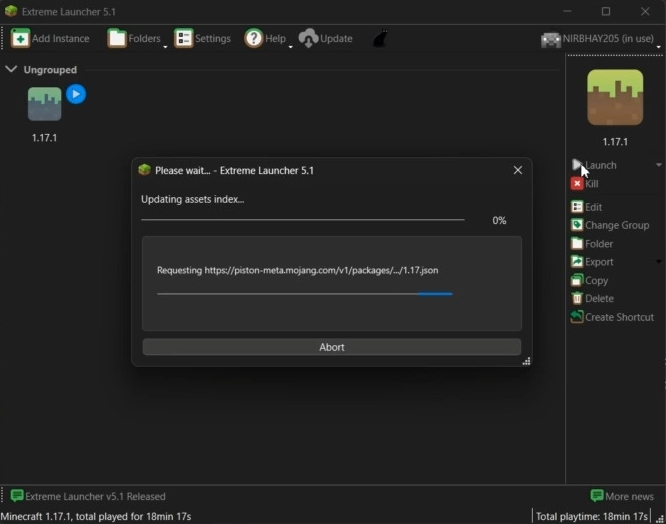This screenshot has height=524, width=666.
Task: Click the Add Instance toolbar button
Action: (x=50, y=38)
